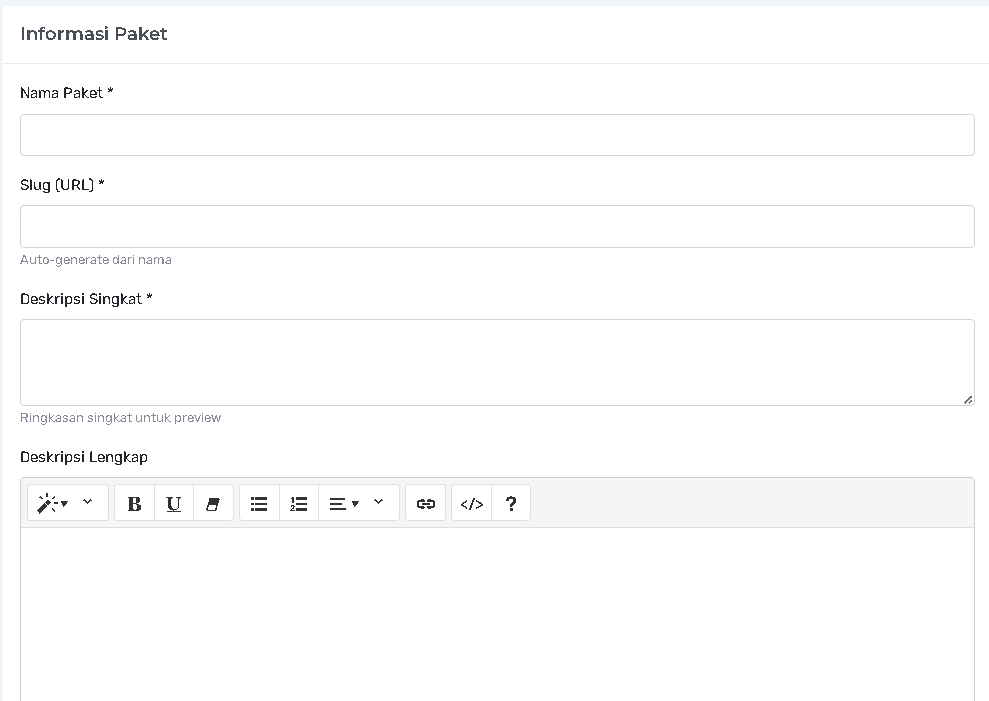The height and width of the screenshot is (701, 989).
Task: Click the eraser to remove font style
Action: 213,504
